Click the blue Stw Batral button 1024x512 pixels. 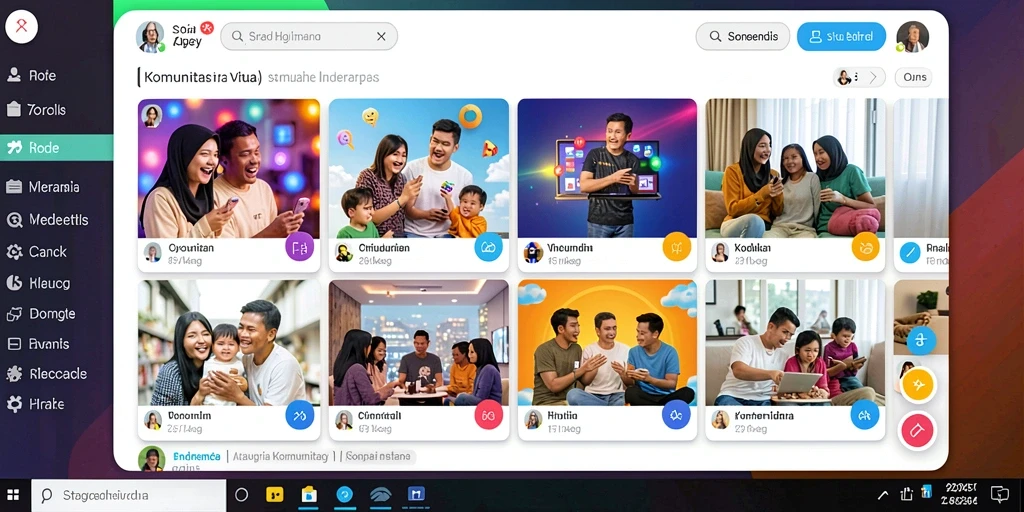pyautogui.click(x=841, y=37)
